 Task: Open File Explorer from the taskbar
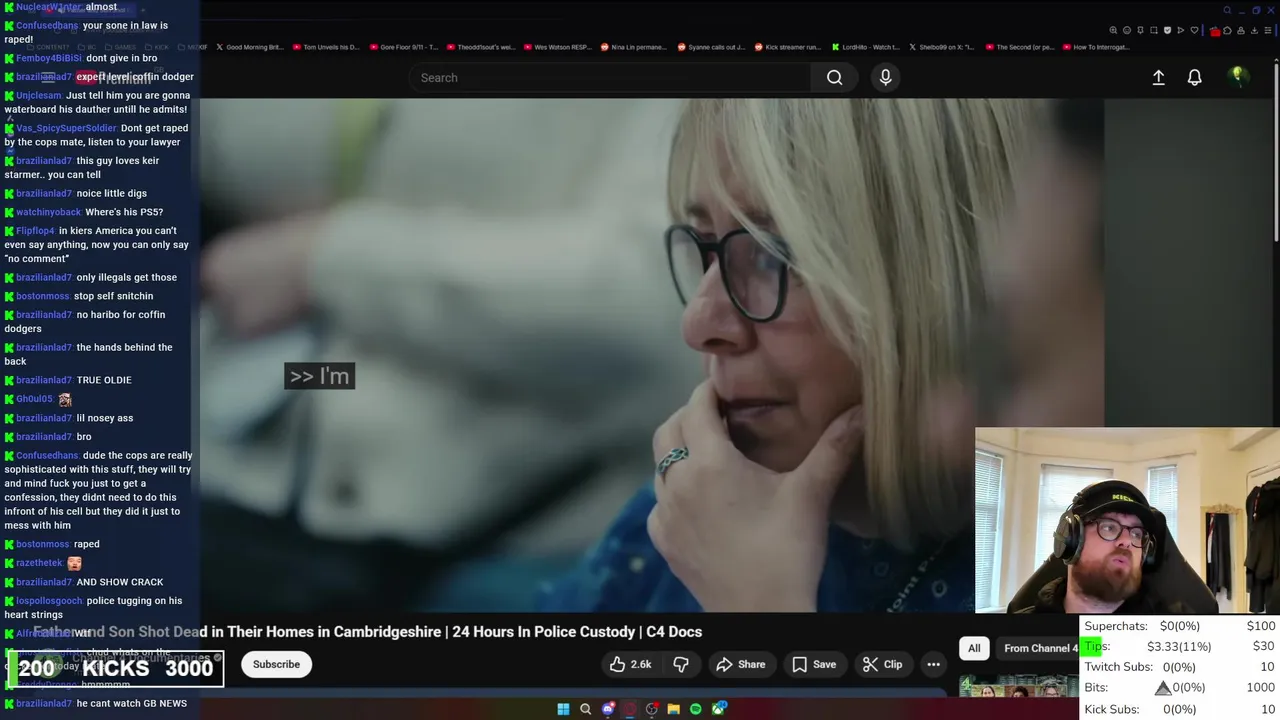click(673, 709)
